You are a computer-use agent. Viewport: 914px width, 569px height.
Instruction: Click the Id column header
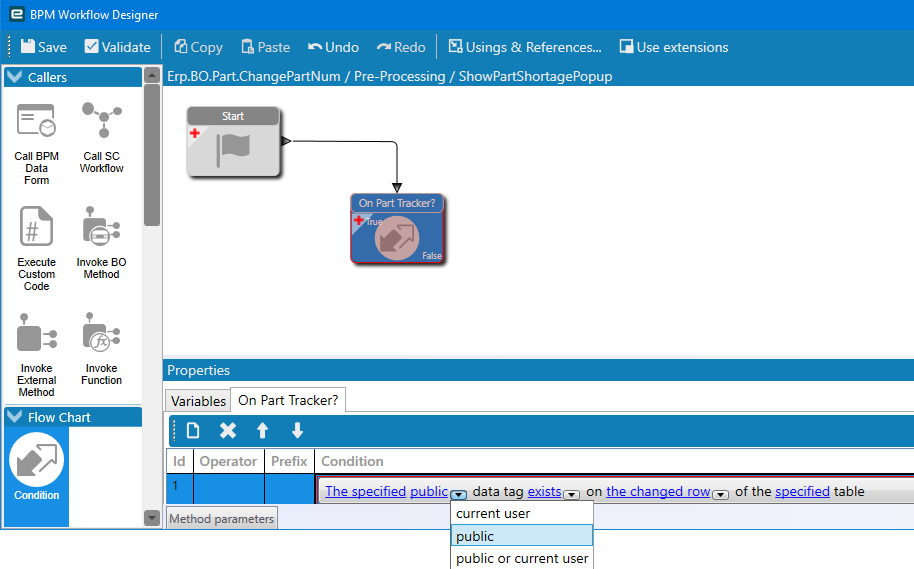pos(179,461)
